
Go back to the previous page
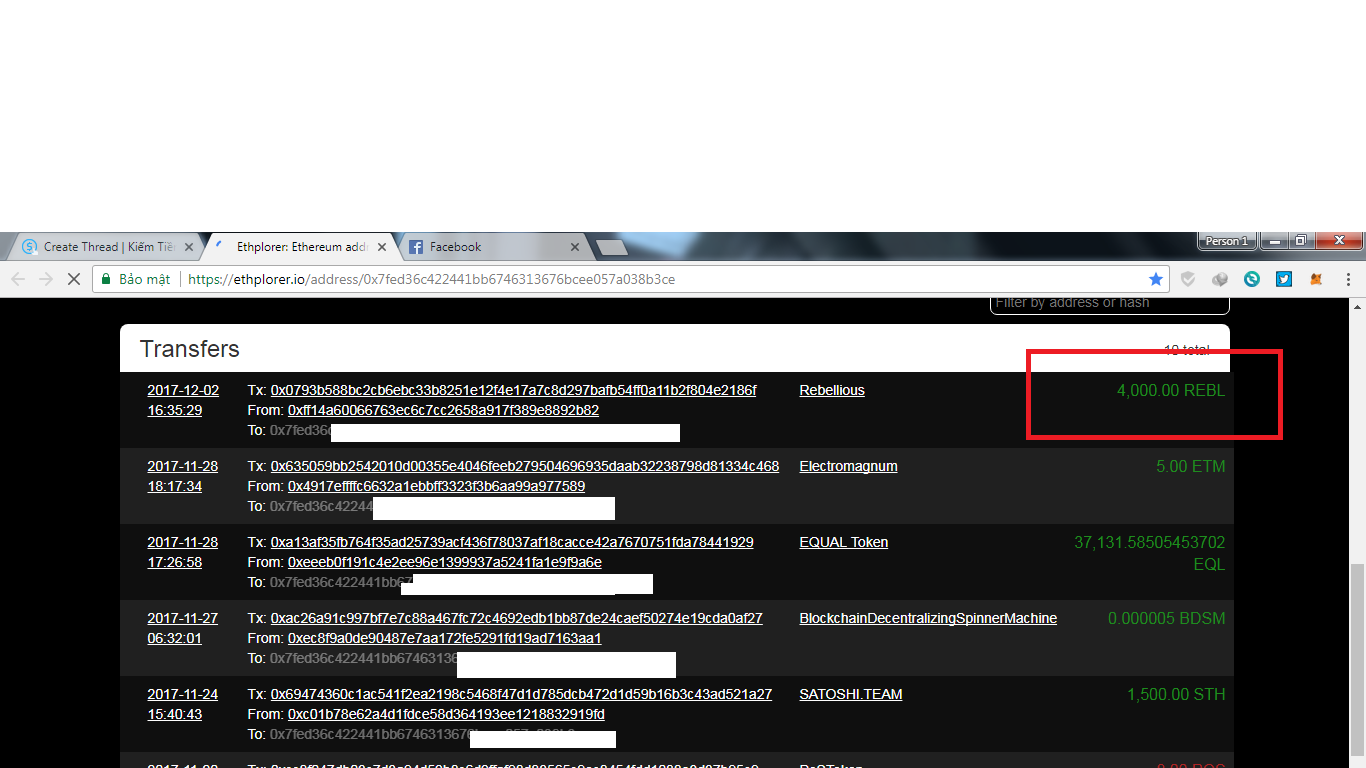(x=18, y=279)
